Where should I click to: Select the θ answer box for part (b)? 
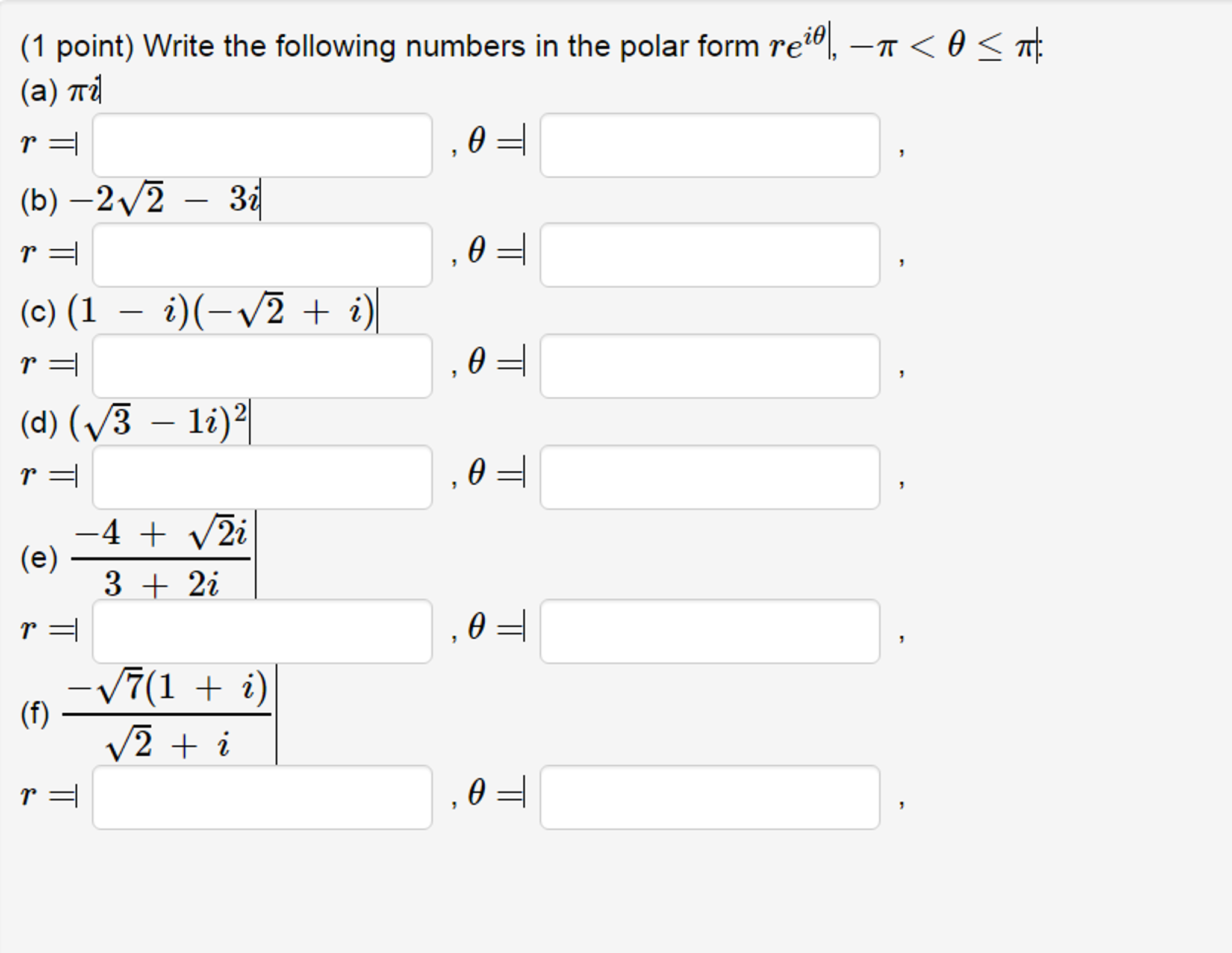click(x=711, y=253)
